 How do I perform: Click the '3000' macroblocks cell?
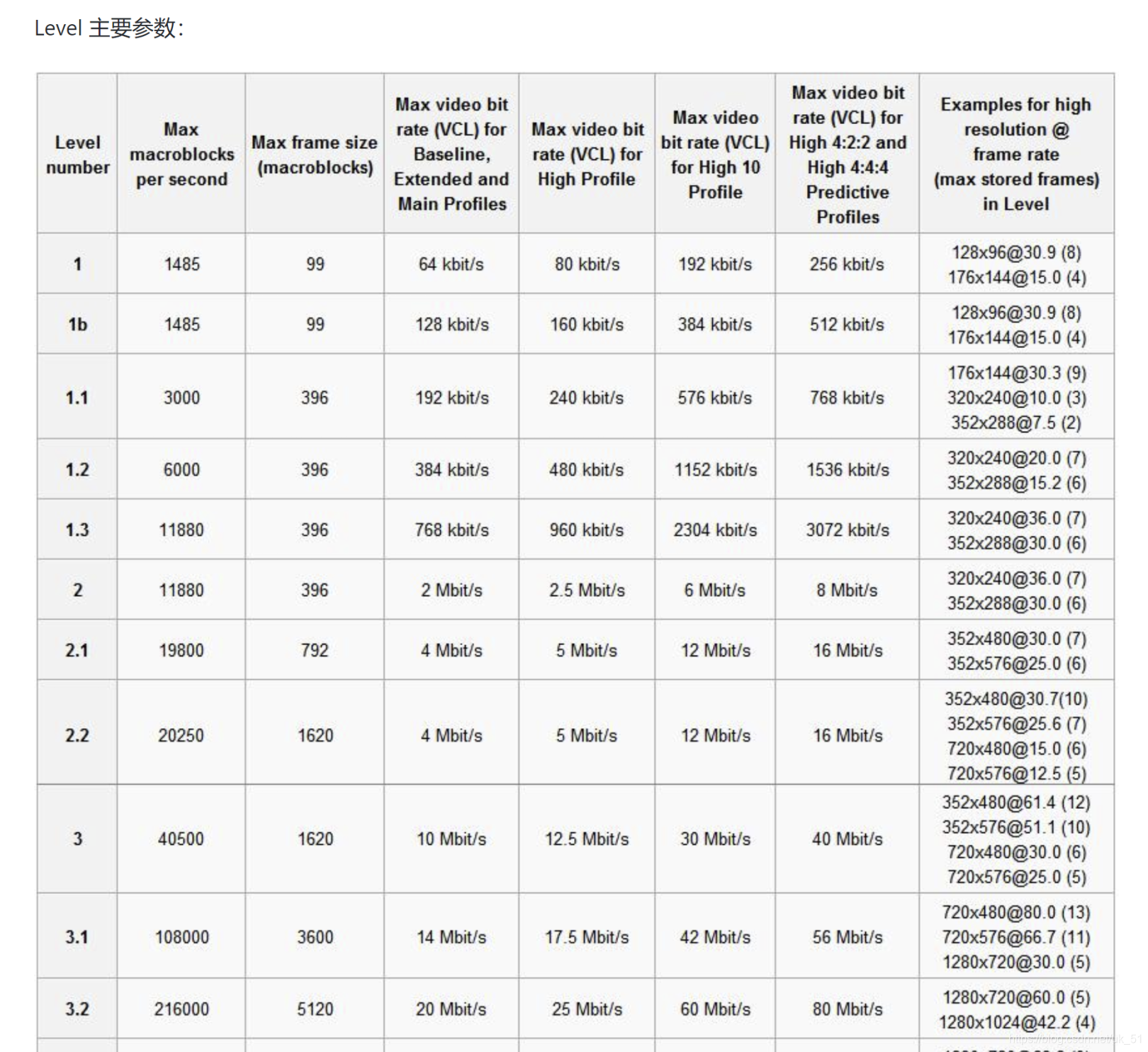[181, 398]
